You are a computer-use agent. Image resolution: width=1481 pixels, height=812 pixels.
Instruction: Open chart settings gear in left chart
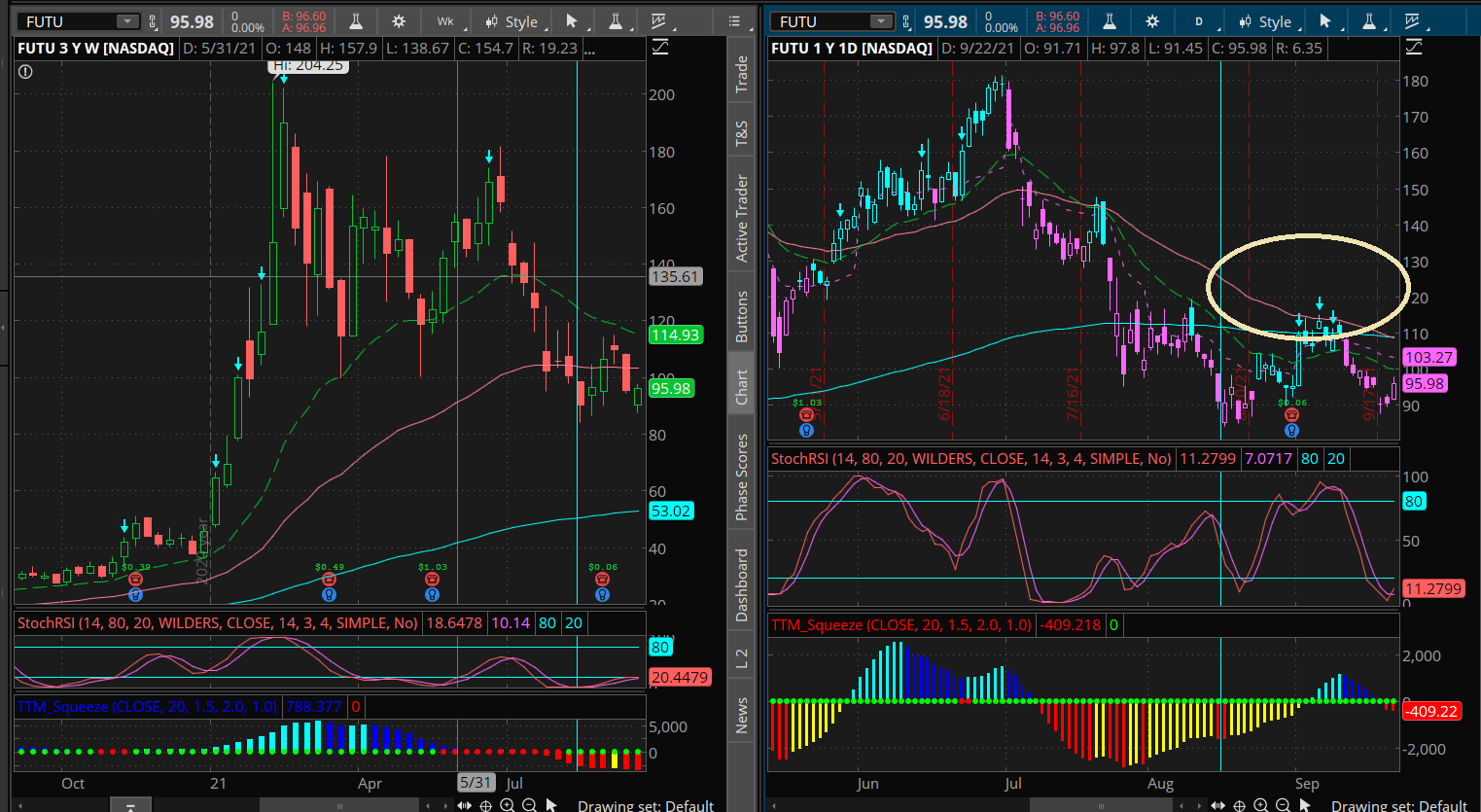pyautogui.click(x=399, y=21)
